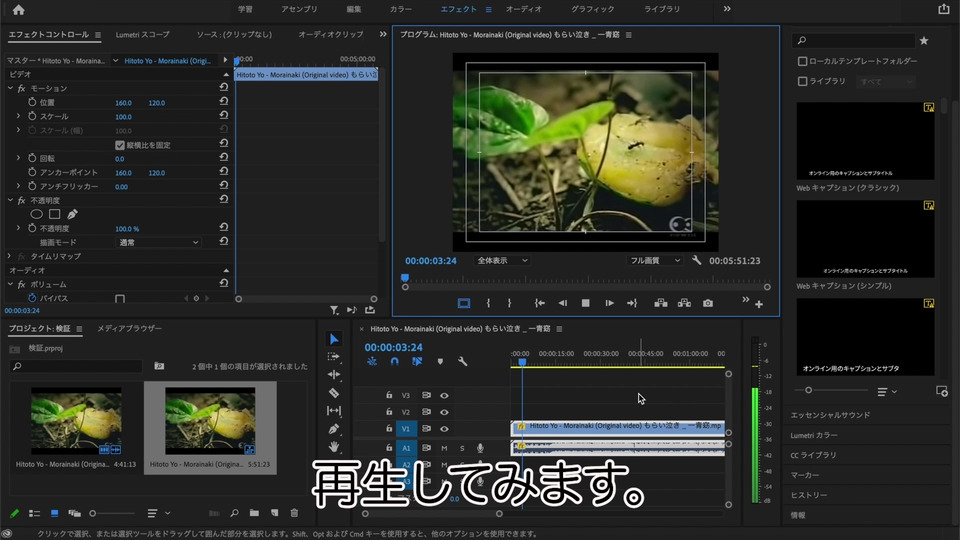960x540 pixels.
Task: Toggle the Bypass checkbox under Volume
Action: [x=120, y=299]
